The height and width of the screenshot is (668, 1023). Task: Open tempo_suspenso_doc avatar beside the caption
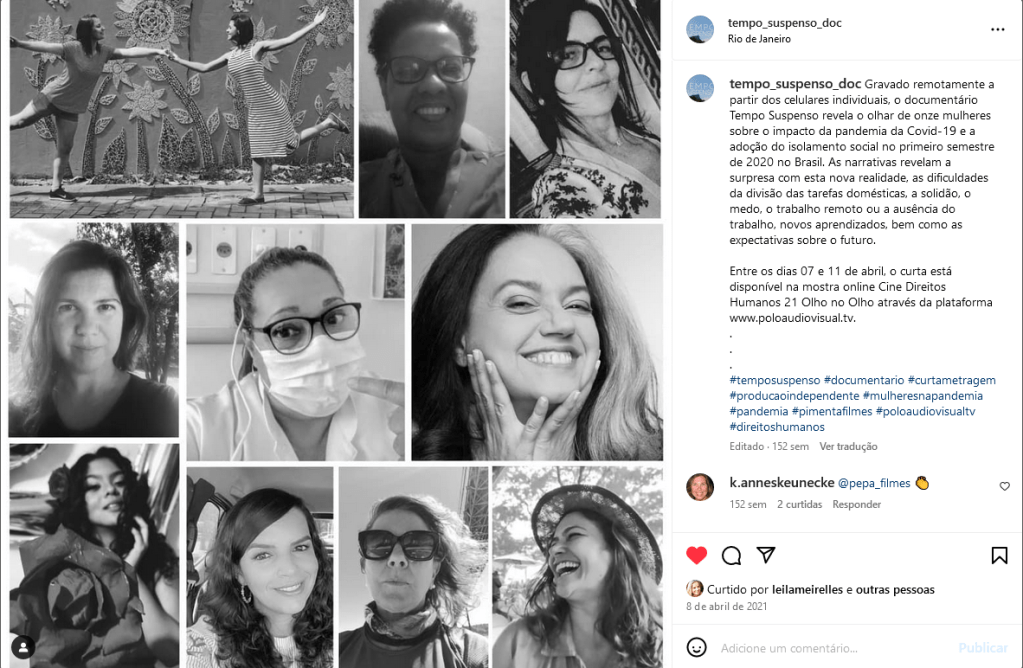(700, 88)
